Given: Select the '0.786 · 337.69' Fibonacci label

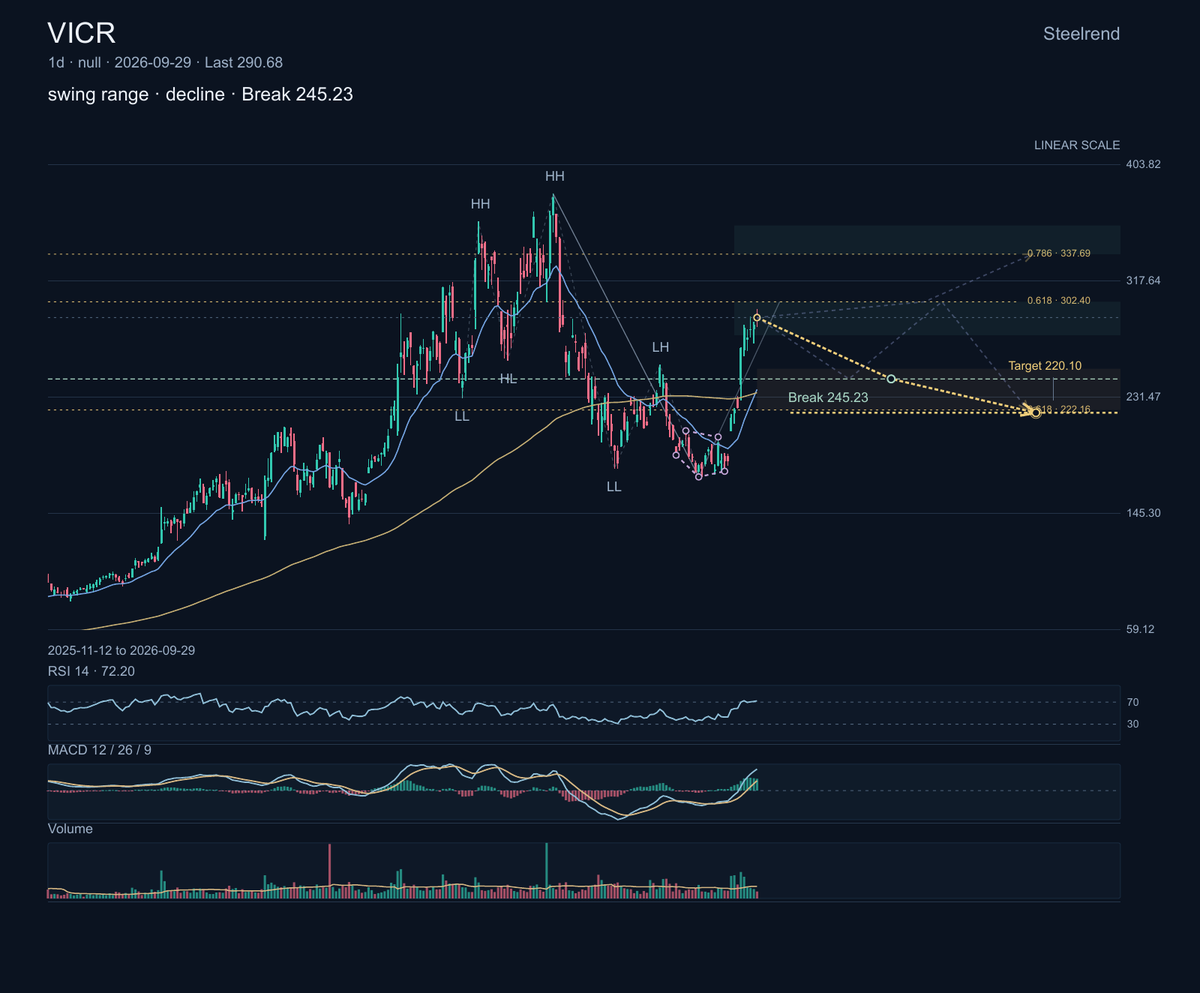Looking at the screenshot, I should click(1058, 254).
